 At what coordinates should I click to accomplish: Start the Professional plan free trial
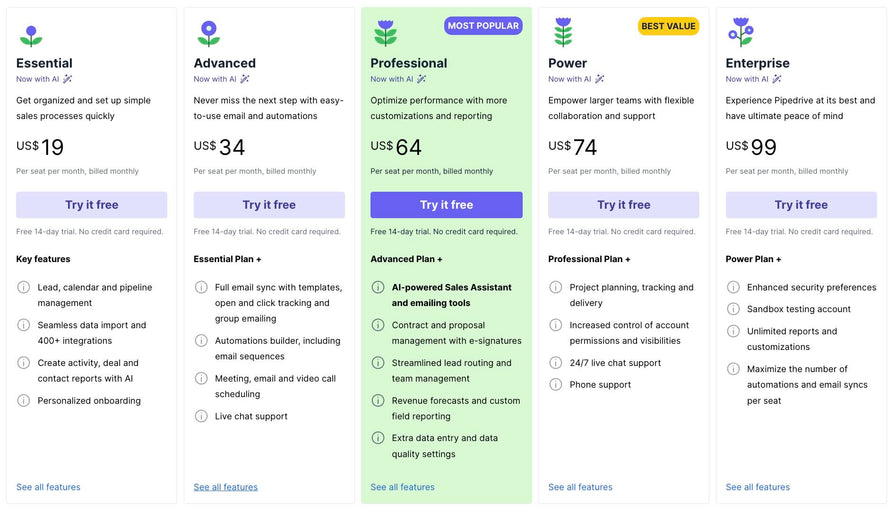(446, 205)
